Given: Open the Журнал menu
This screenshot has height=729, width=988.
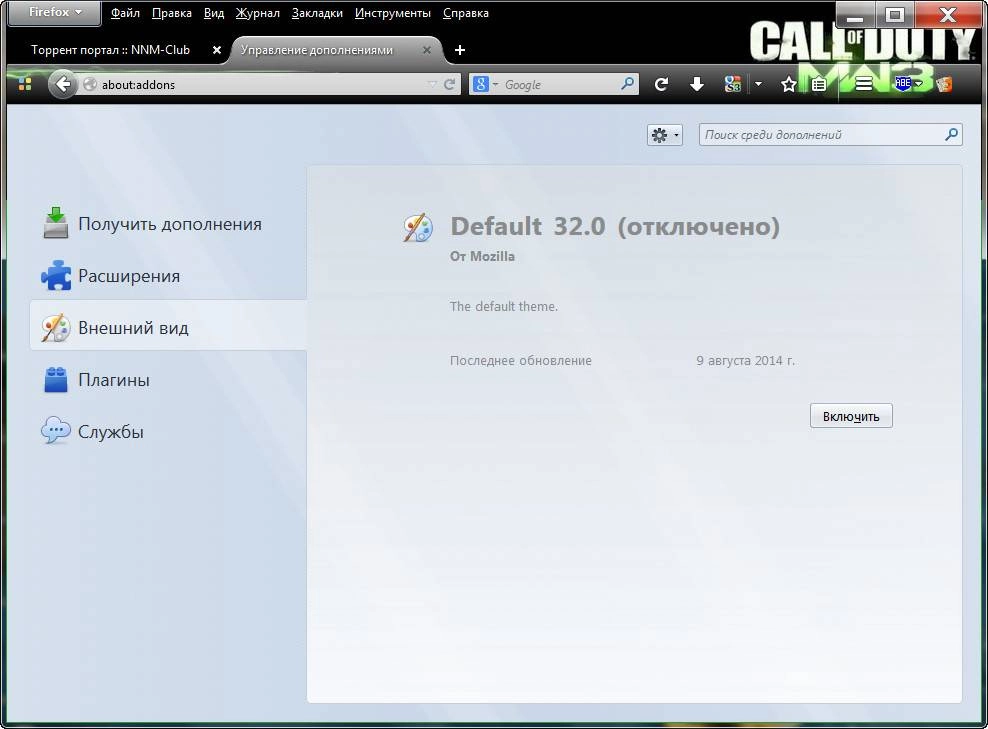Looking at the screenshot, I should click(x=257, y=13).
